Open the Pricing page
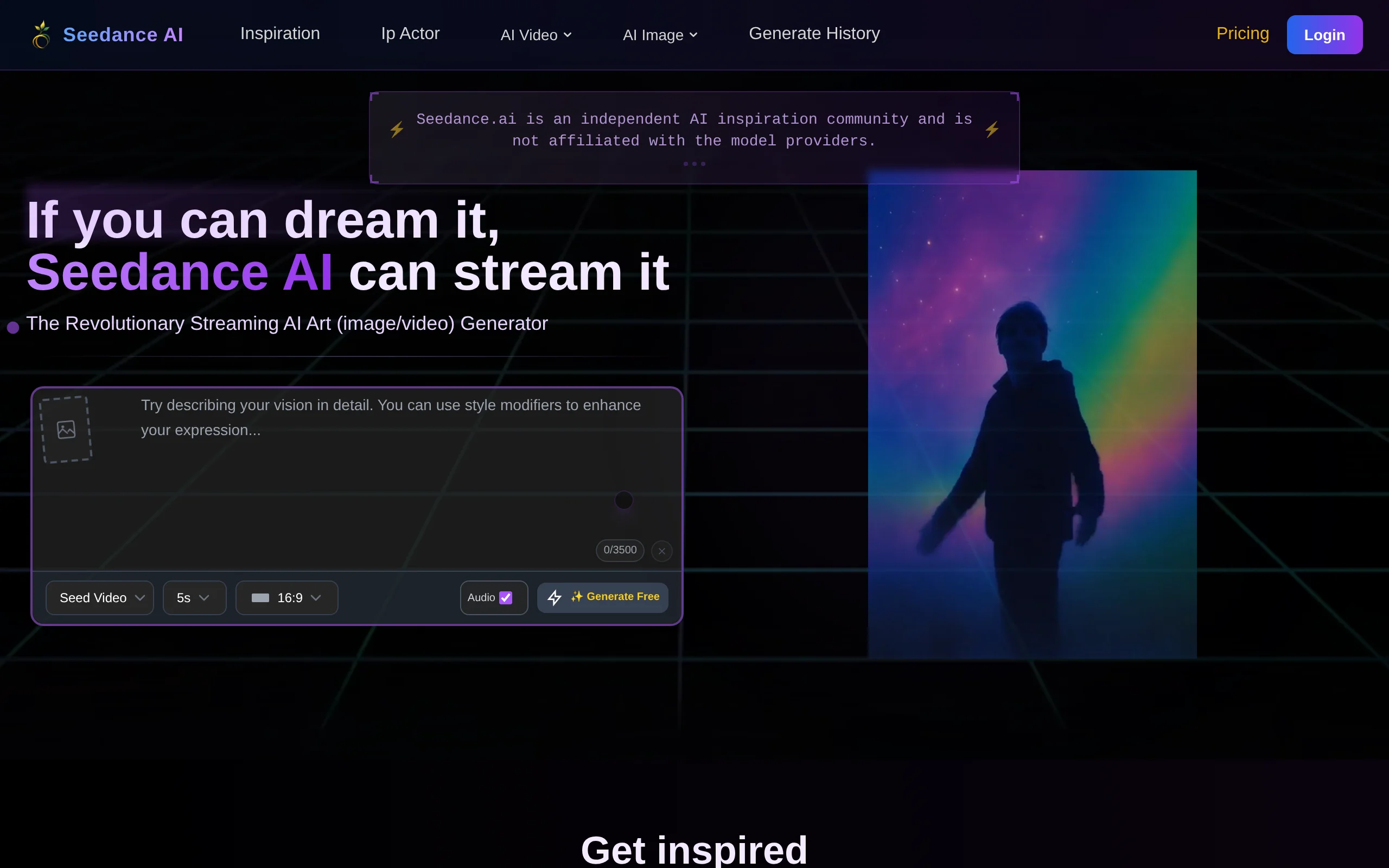1389x868 pixels. click(1243, 34)
